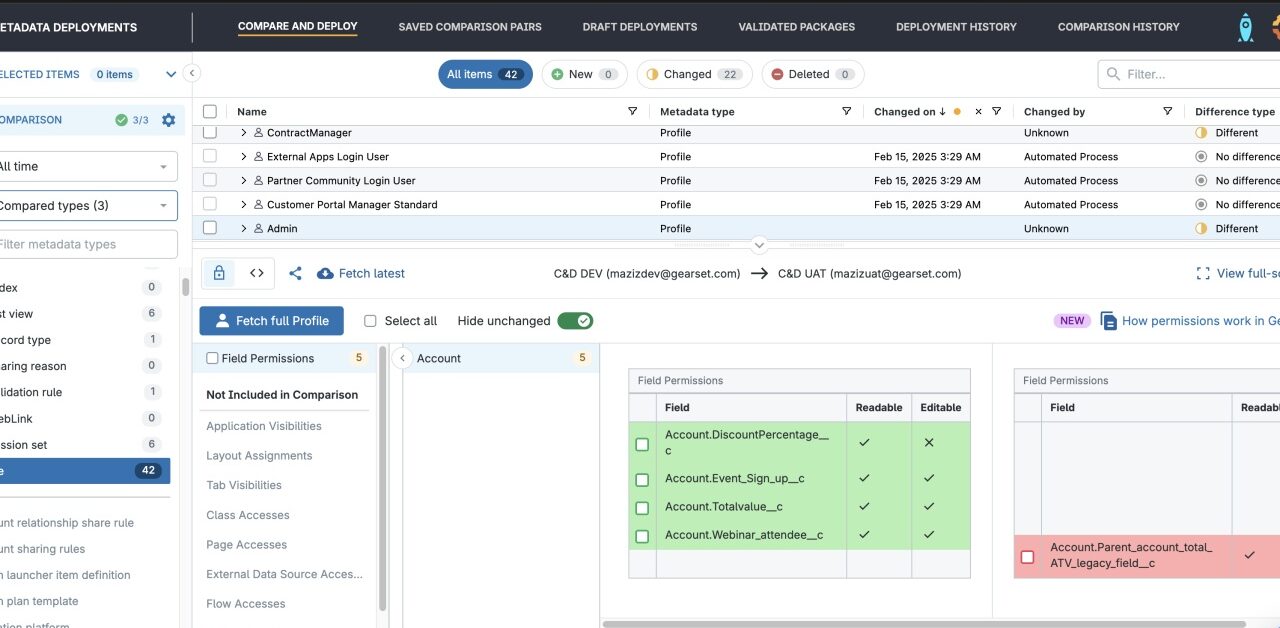Open comparison settings gear icon
This screenshot has height=628, width=1280.
[x=168, y=120]
